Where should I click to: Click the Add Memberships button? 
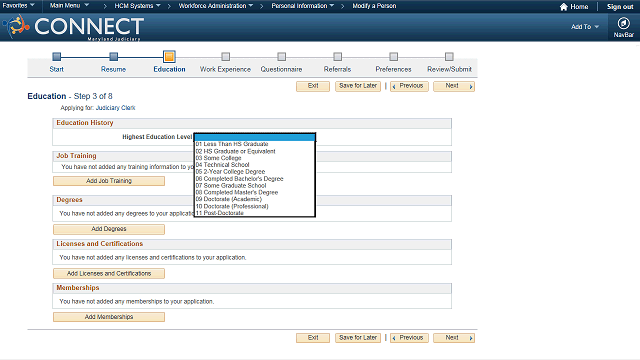tap(109, 317)
